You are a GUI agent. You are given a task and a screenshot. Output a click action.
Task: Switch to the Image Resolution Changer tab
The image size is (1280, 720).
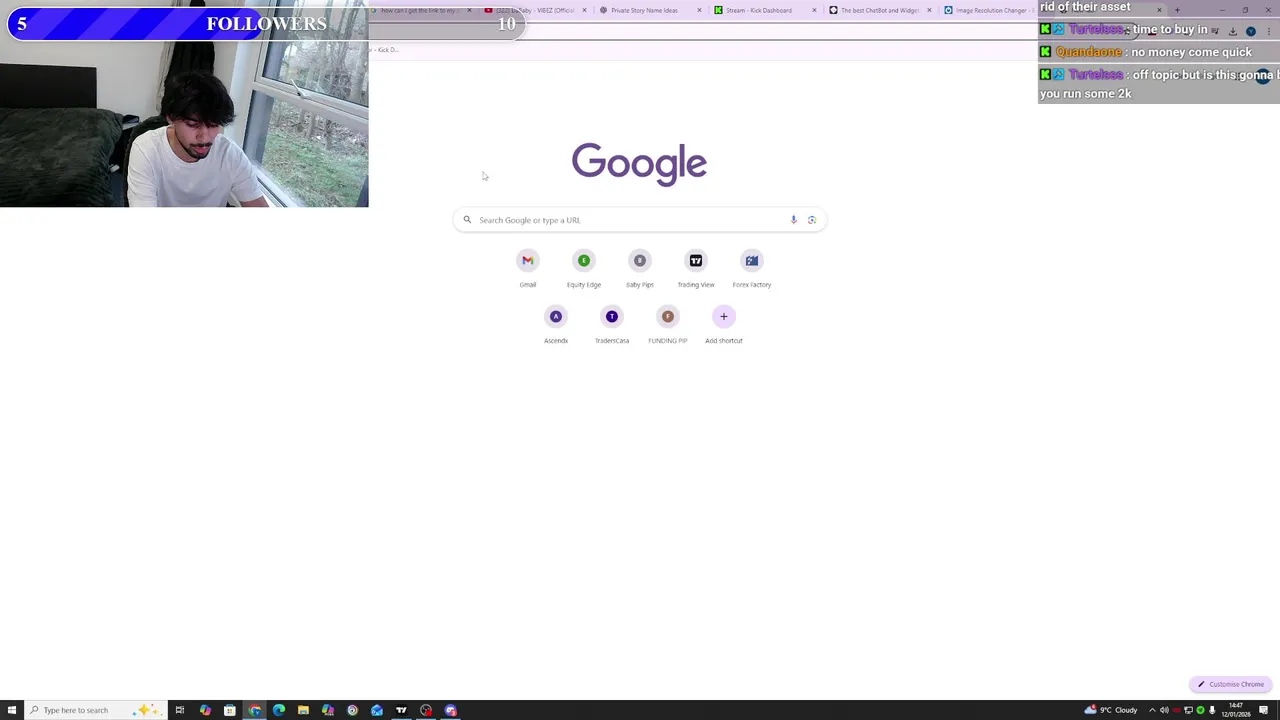tap(990, 10)
